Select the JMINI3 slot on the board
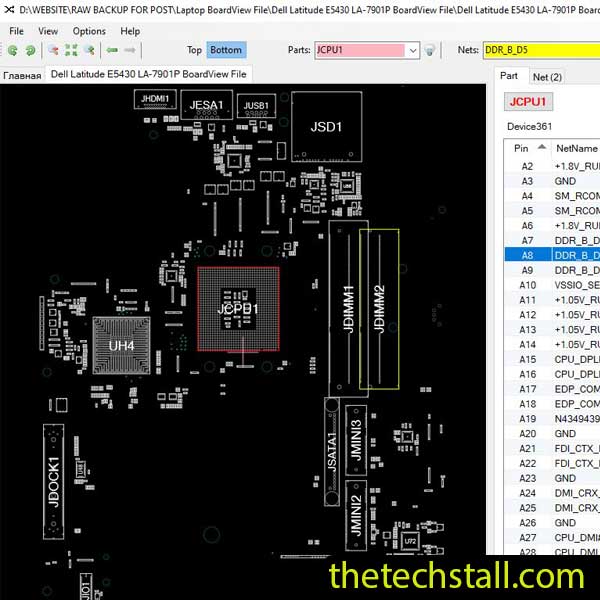 [x=356, y=440]
